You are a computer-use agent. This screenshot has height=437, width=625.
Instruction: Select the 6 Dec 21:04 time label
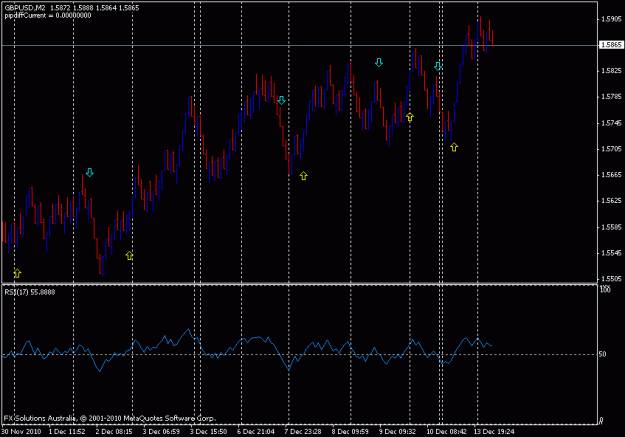pos(256,431)
